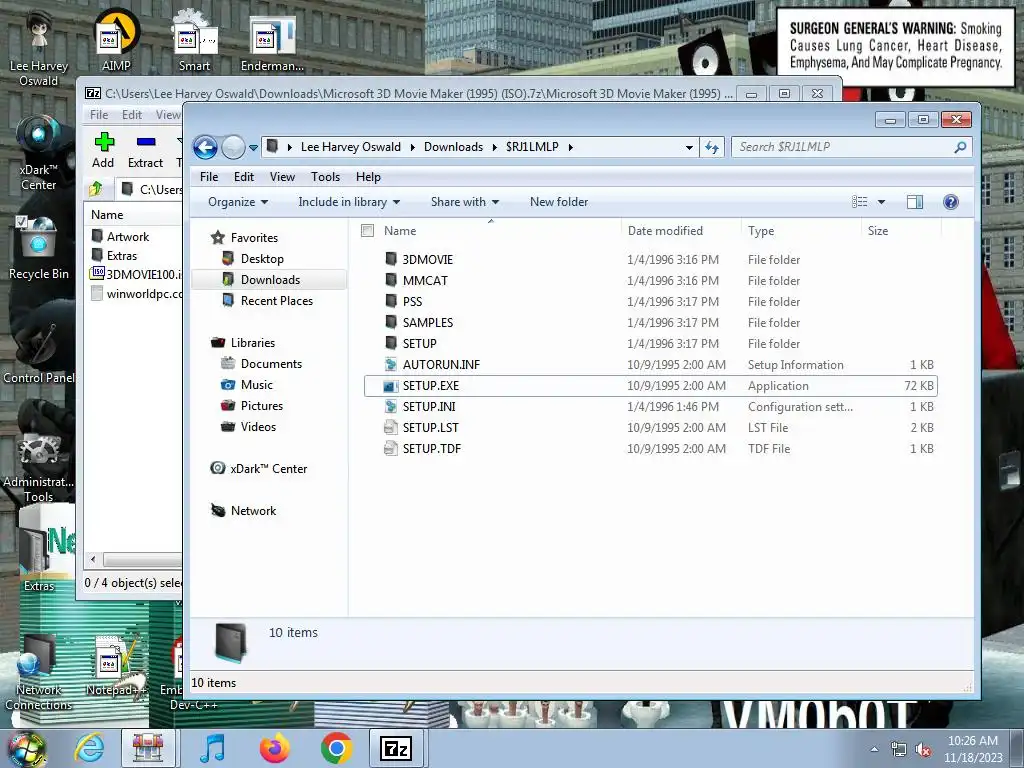Open Explorer help question mark icon

pyautogui.click(x=951, y=202)
